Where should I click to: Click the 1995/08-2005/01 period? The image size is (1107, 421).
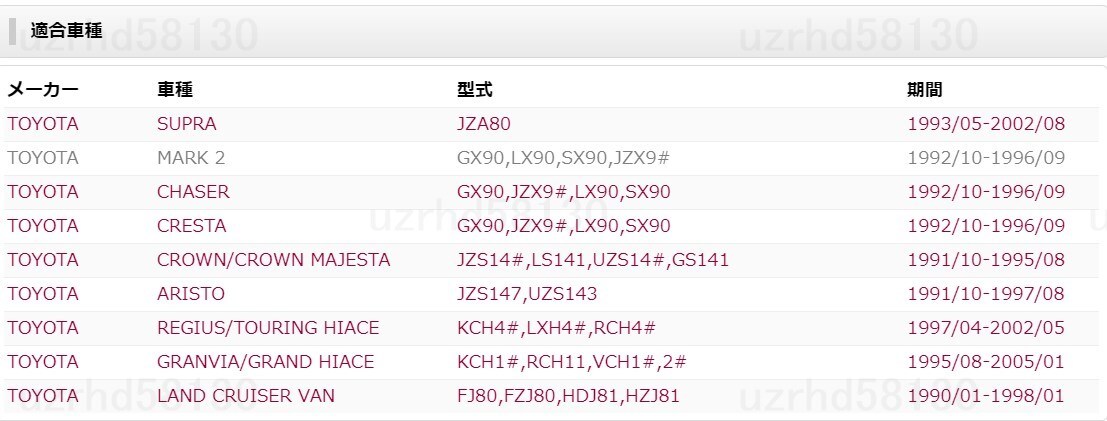(x=986, y=362)
